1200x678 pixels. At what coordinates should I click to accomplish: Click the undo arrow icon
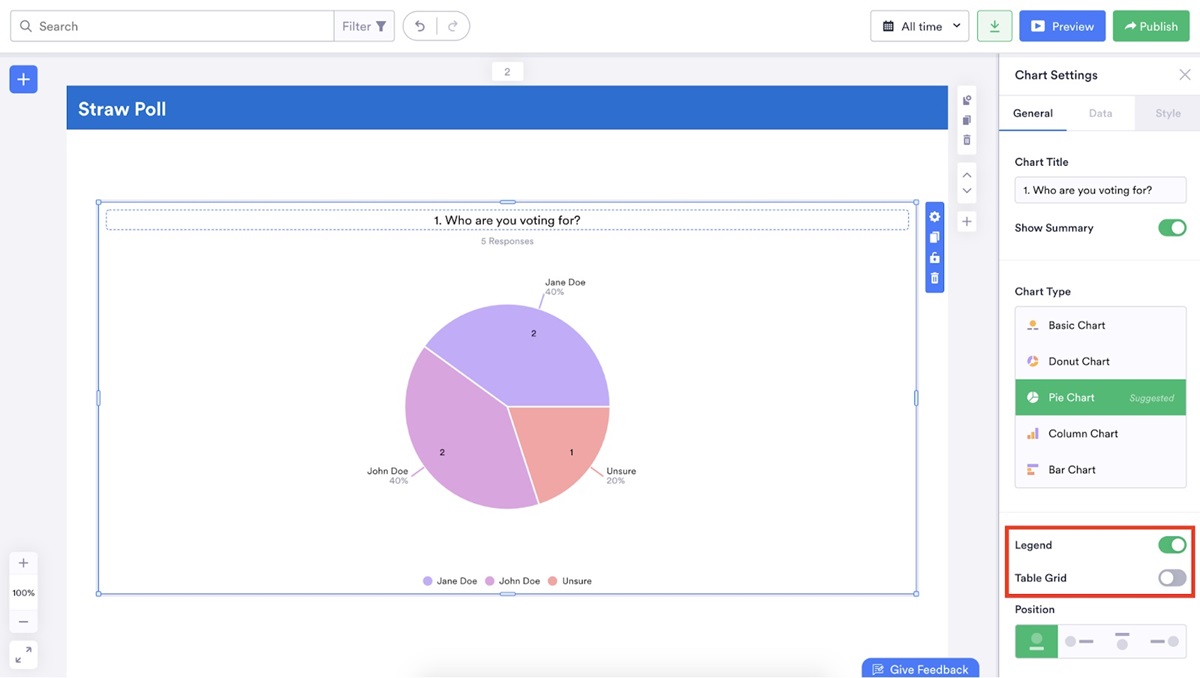point(419,25)
